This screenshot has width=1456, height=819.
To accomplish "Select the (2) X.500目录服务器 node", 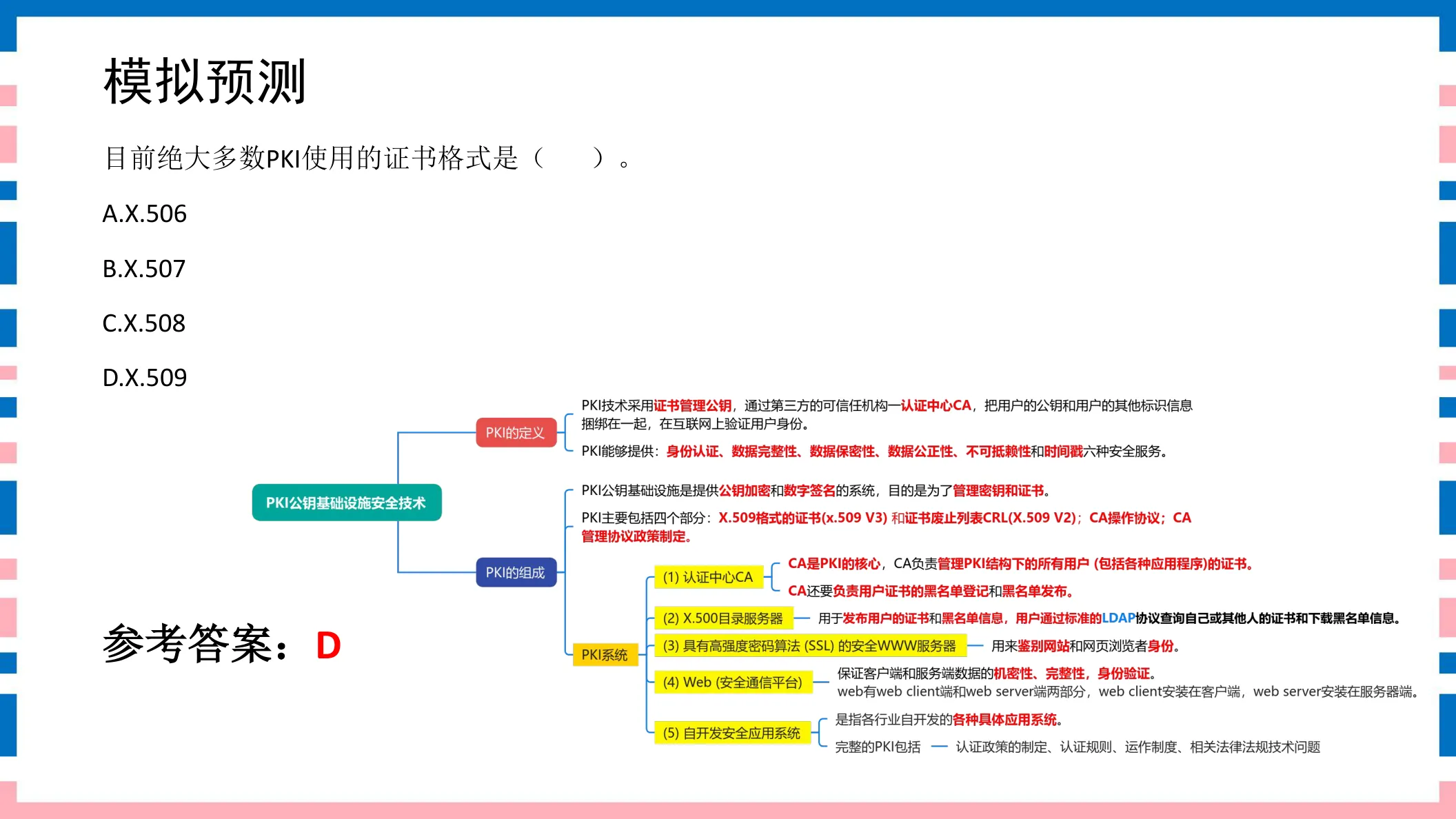I will click(723, 618).
